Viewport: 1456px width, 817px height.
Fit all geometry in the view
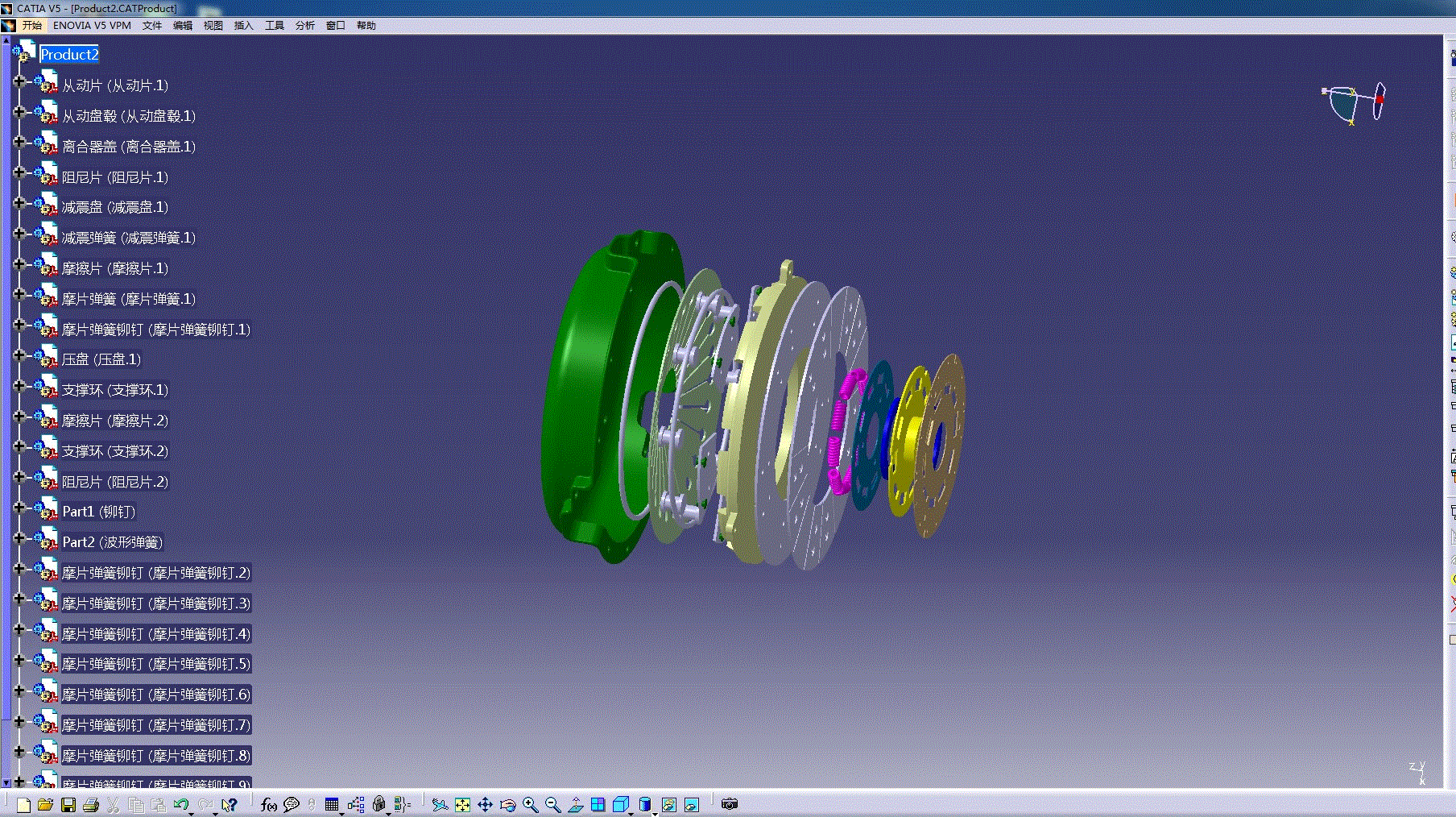tap(462, 804)
